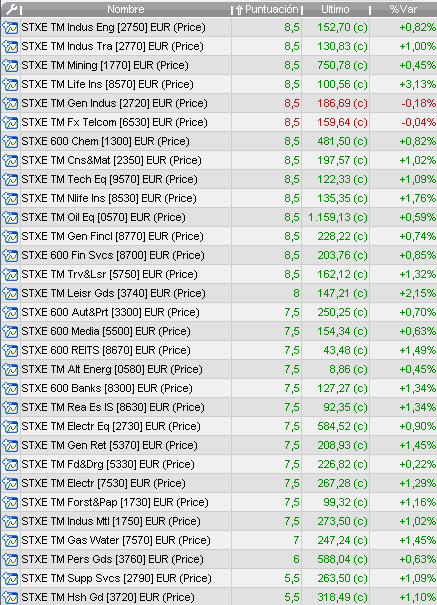Select the STXE TM Fx Telcom row name
The height and width of the screenshot is (605, 437).
tap(114, 122)
